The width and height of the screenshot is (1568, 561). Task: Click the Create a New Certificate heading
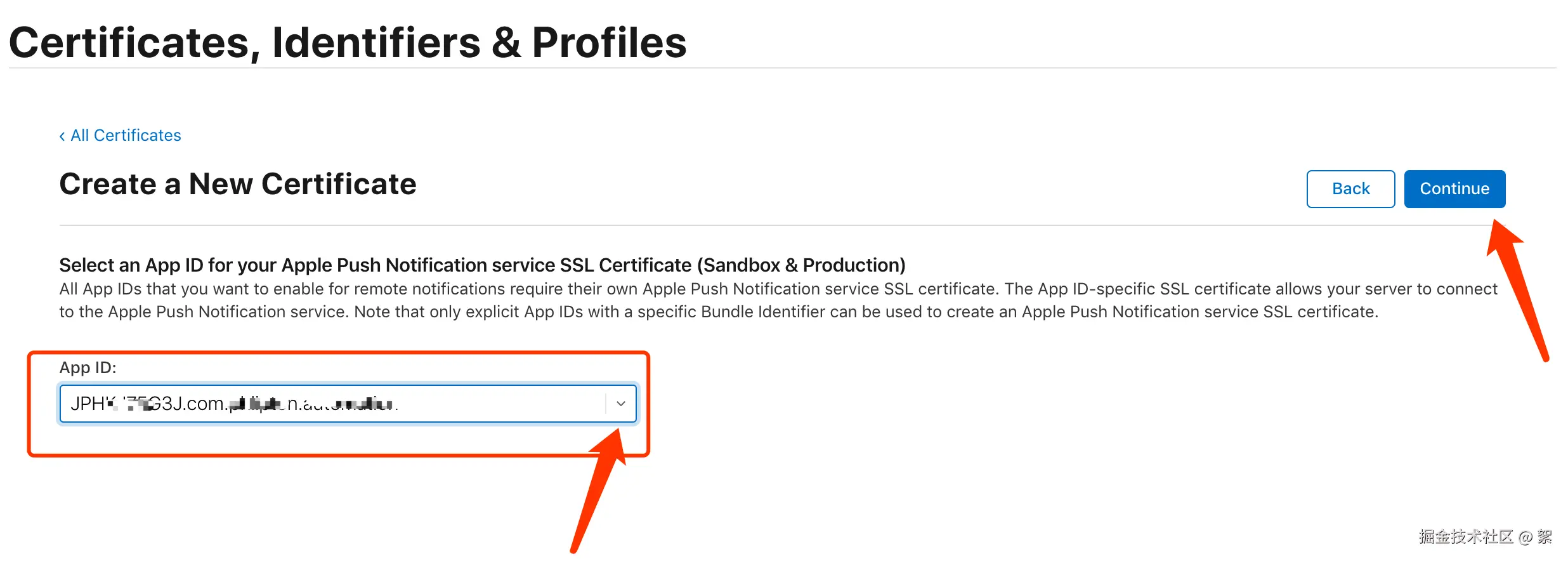(x=238, y=184)
